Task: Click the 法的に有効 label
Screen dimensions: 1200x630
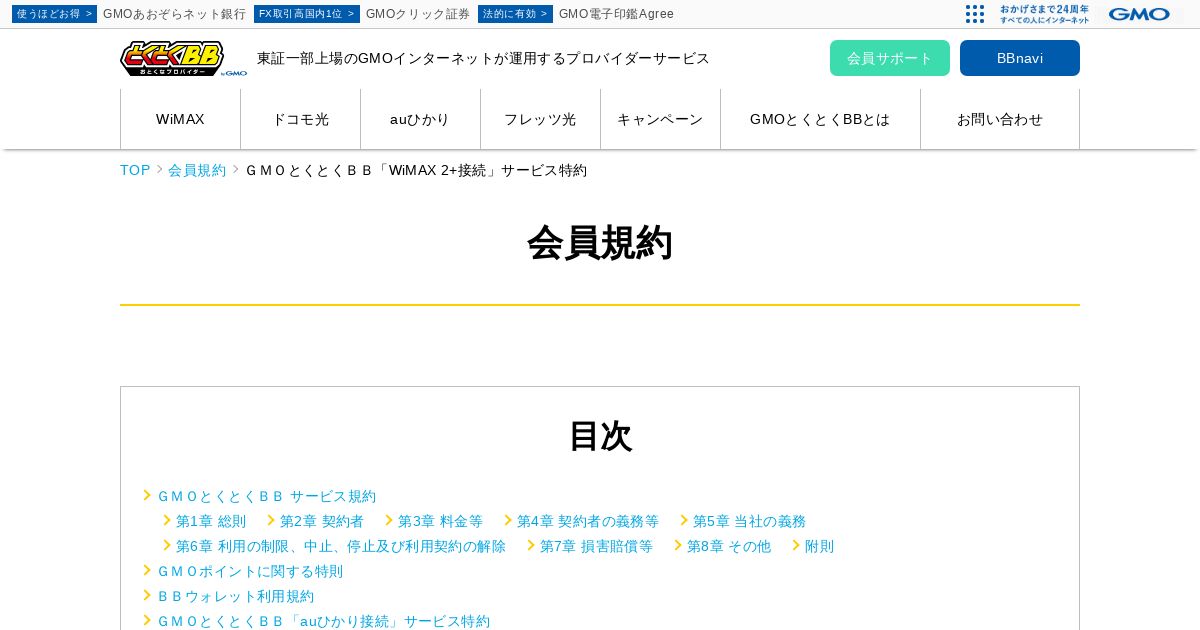Action: tap(515, 14)
